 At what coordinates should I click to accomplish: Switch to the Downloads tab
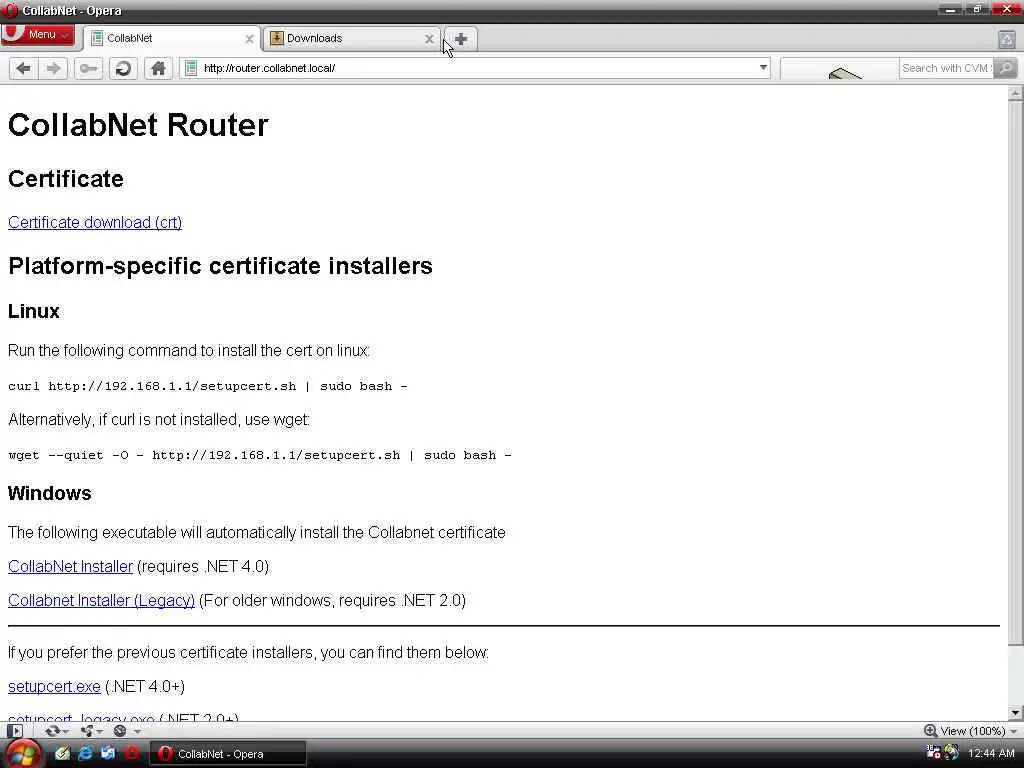tap(351, 39)
